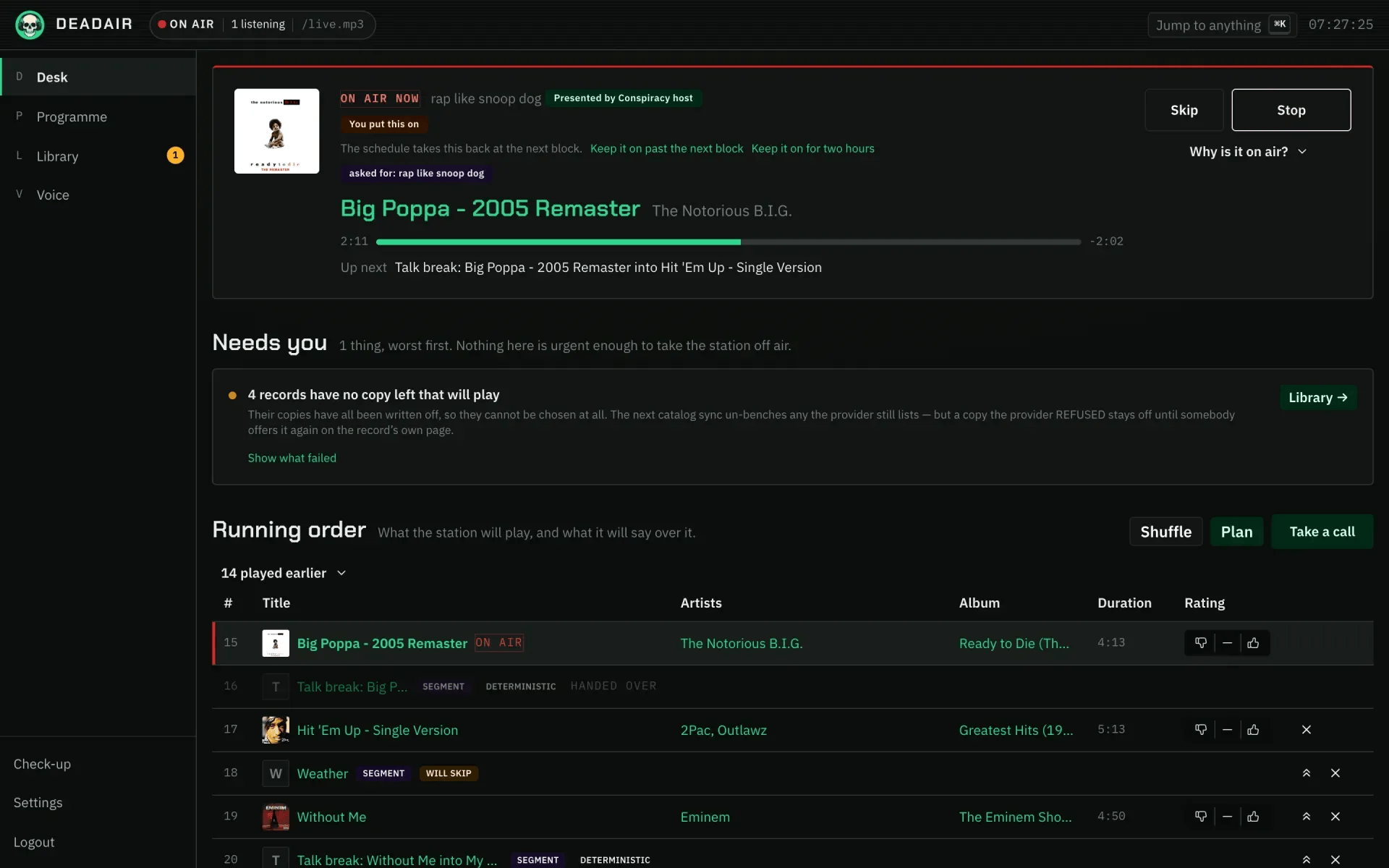Click the Ready to Die album cover
This screenshot has height=868, width=1389.
click(276, 131)
